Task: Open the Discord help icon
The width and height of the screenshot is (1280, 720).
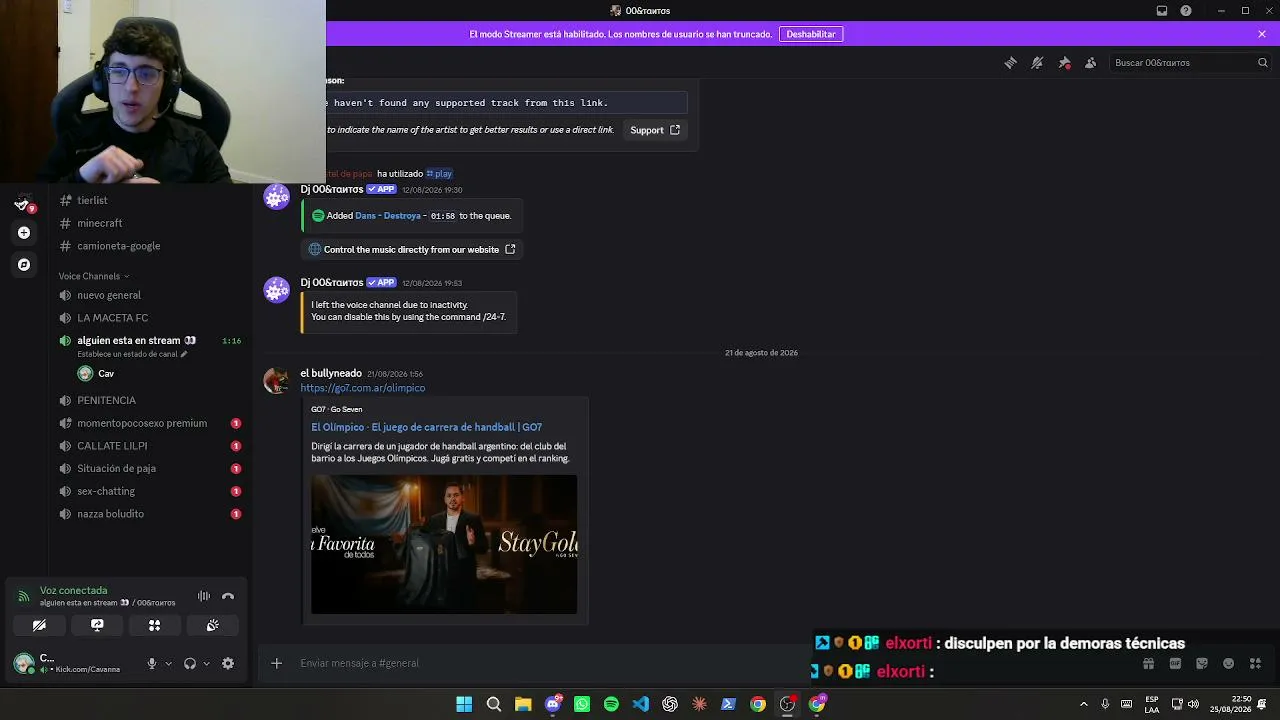Action: pos(1186,11)
